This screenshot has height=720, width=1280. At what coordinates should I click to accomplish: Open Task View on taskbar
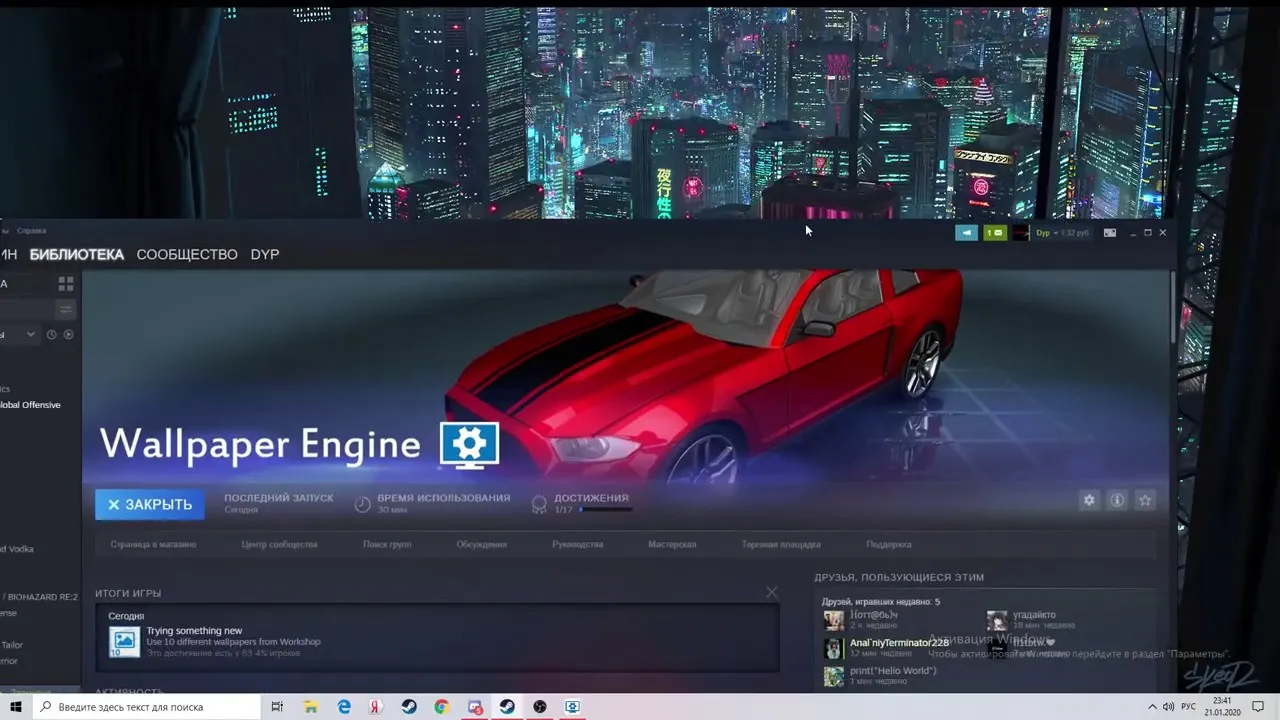277,706
